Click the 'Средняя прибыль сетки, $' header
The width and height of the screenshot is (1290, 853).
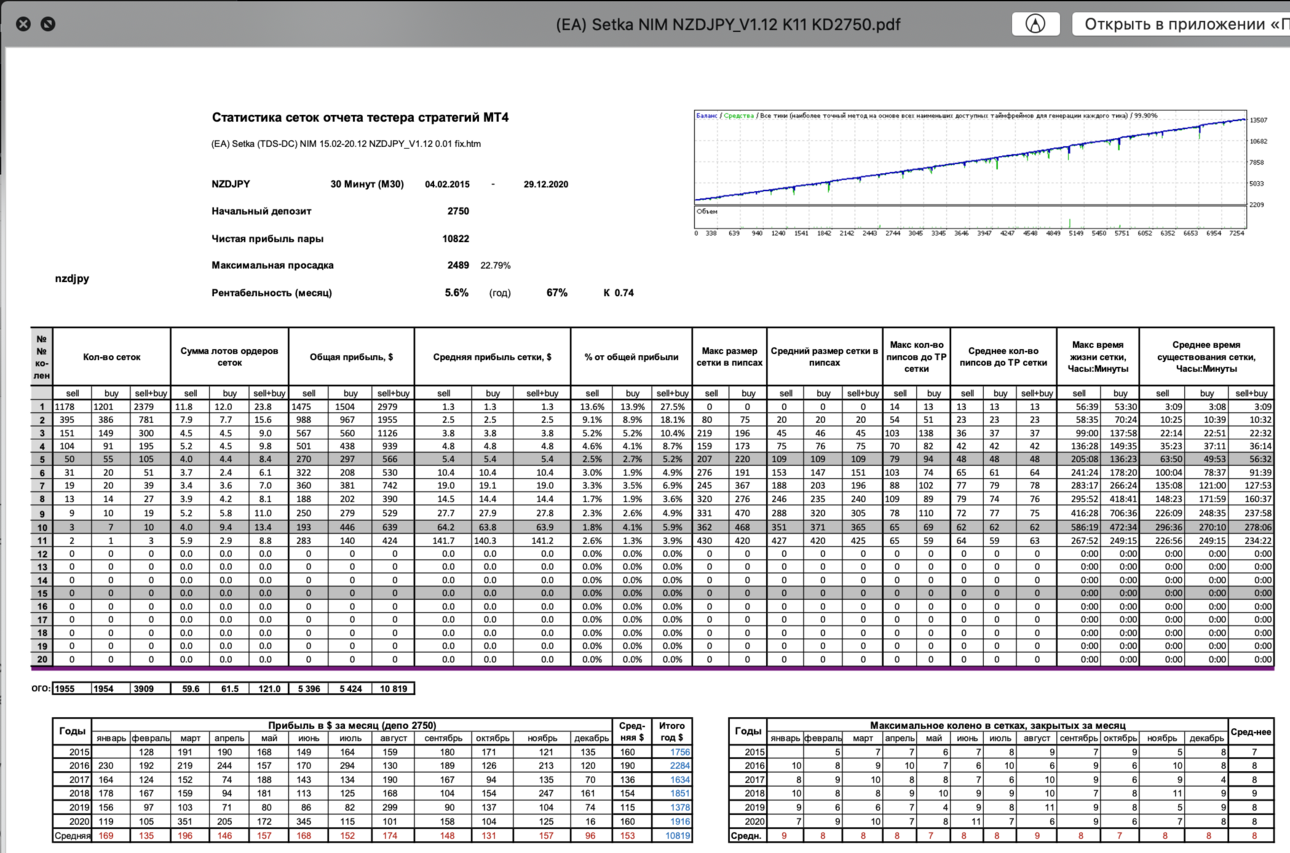491,357
